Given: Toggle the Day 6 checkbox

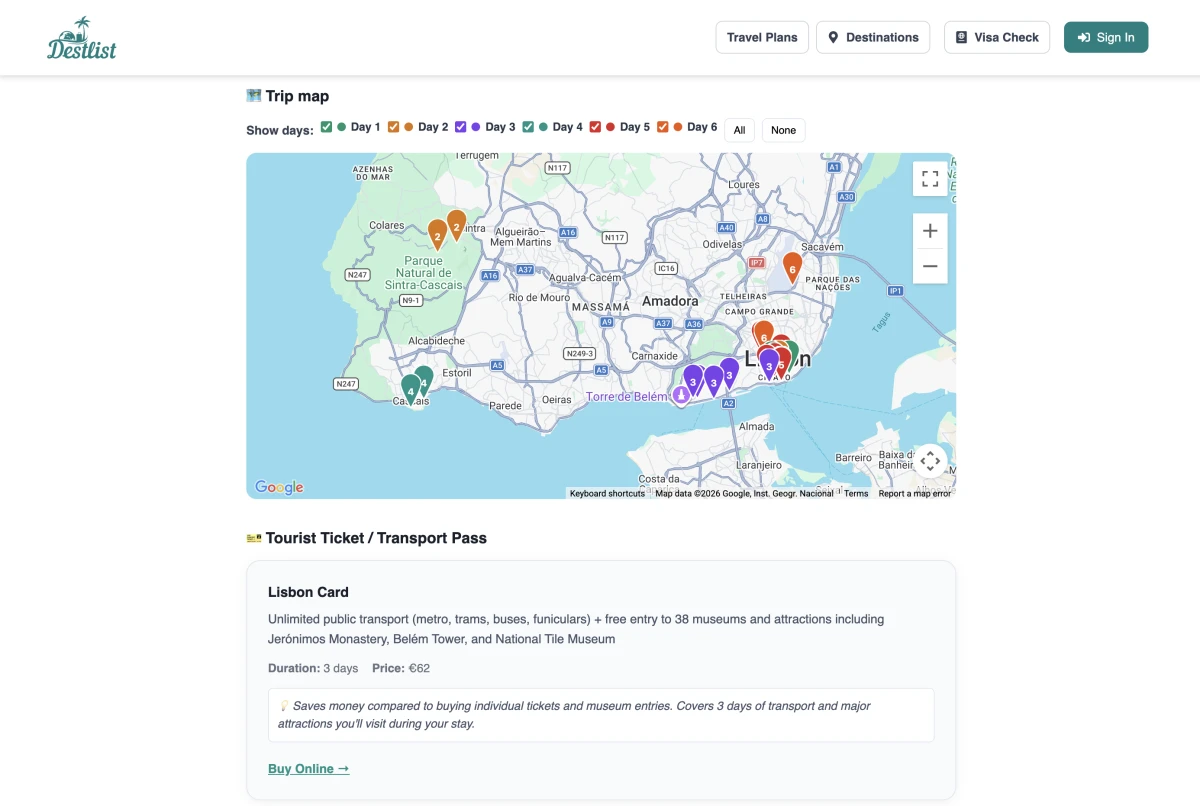Looking at the screenshot, I should [662, 127].
